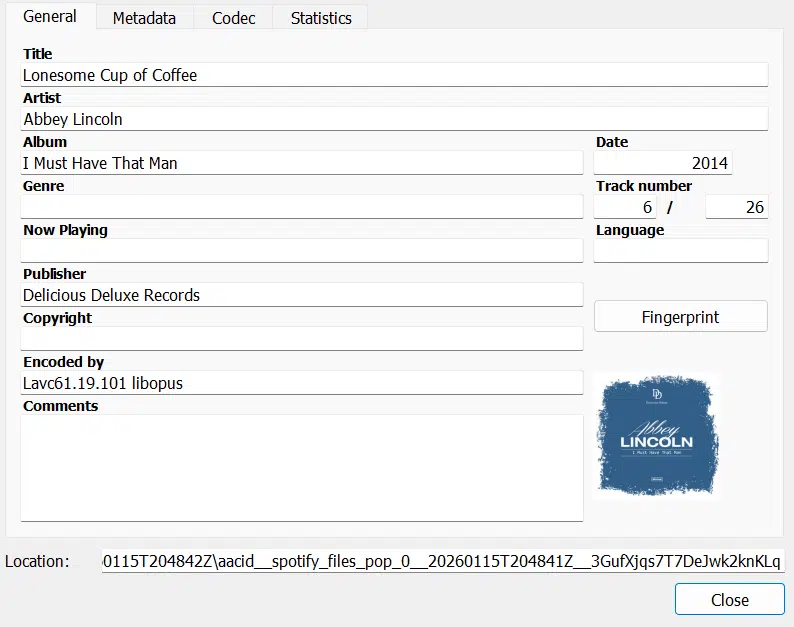Click the Publisher field with Delicious Deluxe Records

(x=301, y=295)
